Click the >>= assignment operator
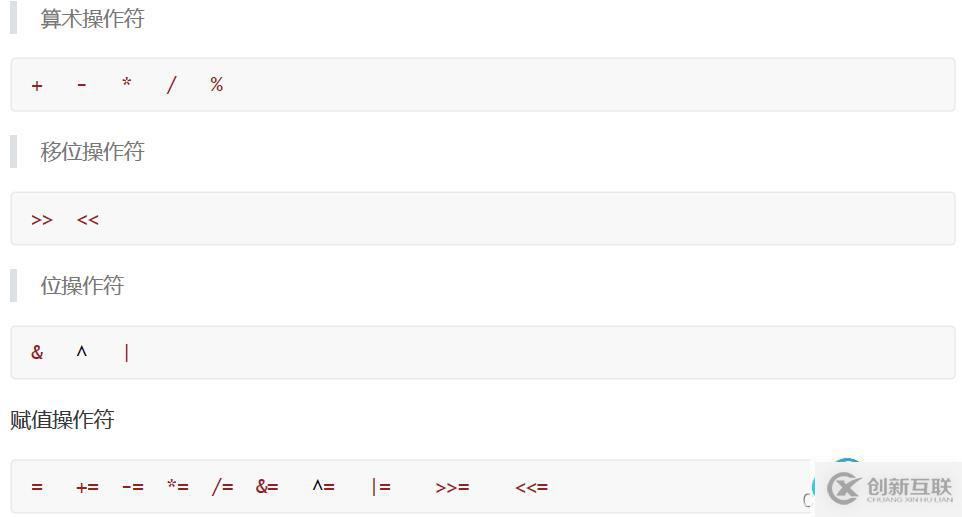This screenshot has width=962, height=517. tap(452, 487)
